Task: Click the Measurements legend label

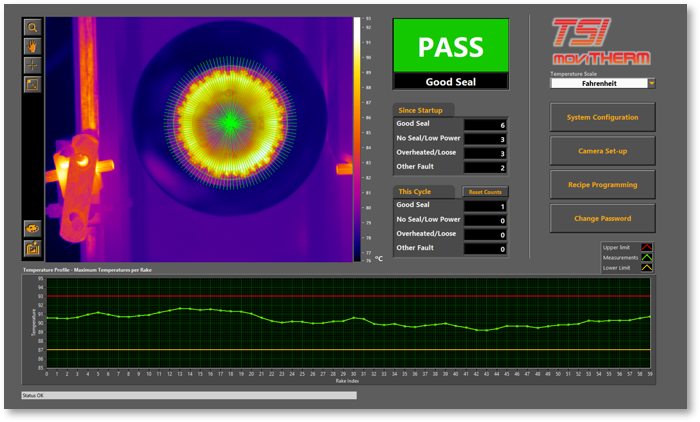Action: point(621,258)
